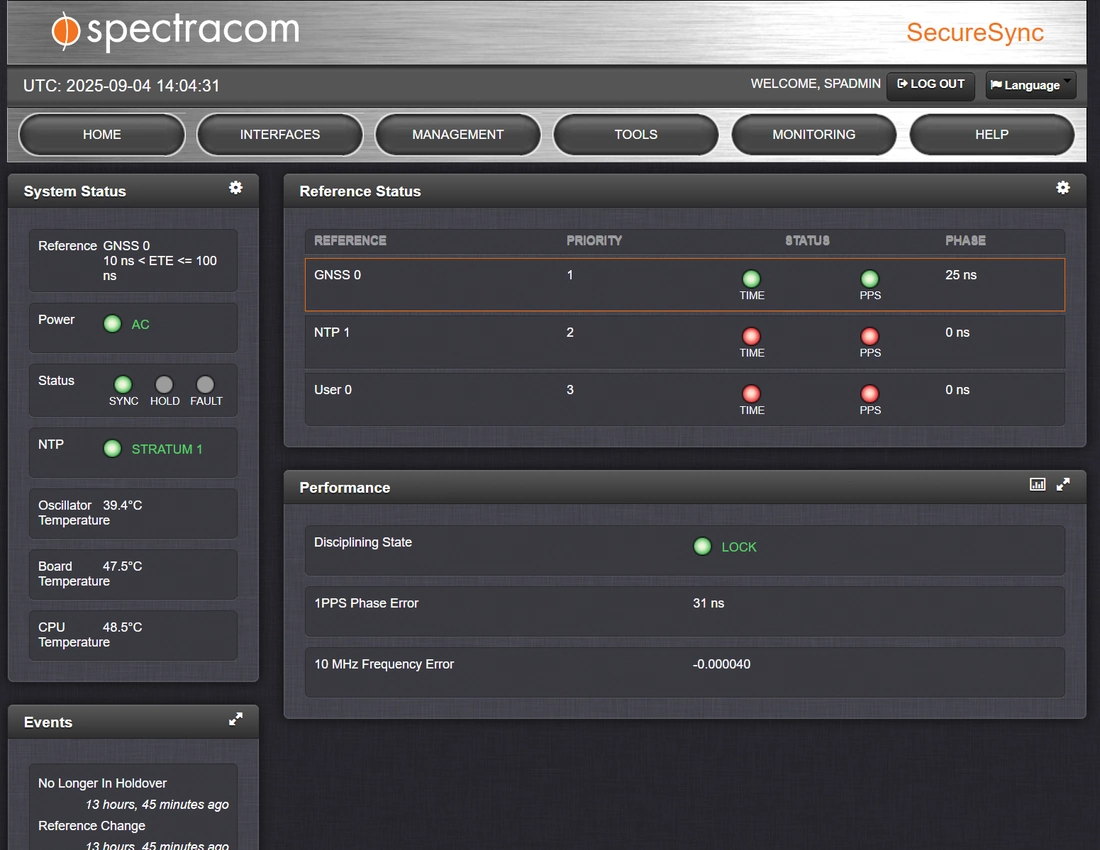Open the HELP menu

[x=992, y=135]
